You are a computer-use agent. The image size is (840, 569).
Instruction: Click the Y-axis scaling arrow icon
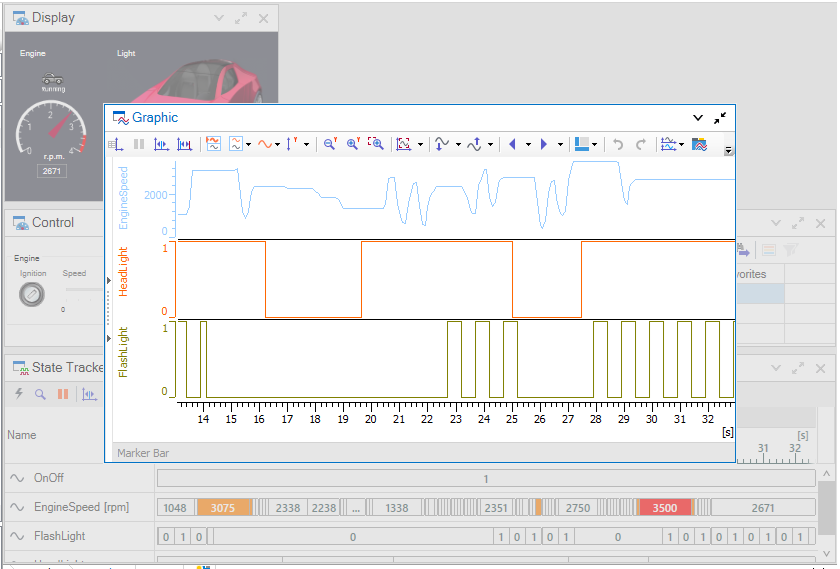tap(292, 144)
